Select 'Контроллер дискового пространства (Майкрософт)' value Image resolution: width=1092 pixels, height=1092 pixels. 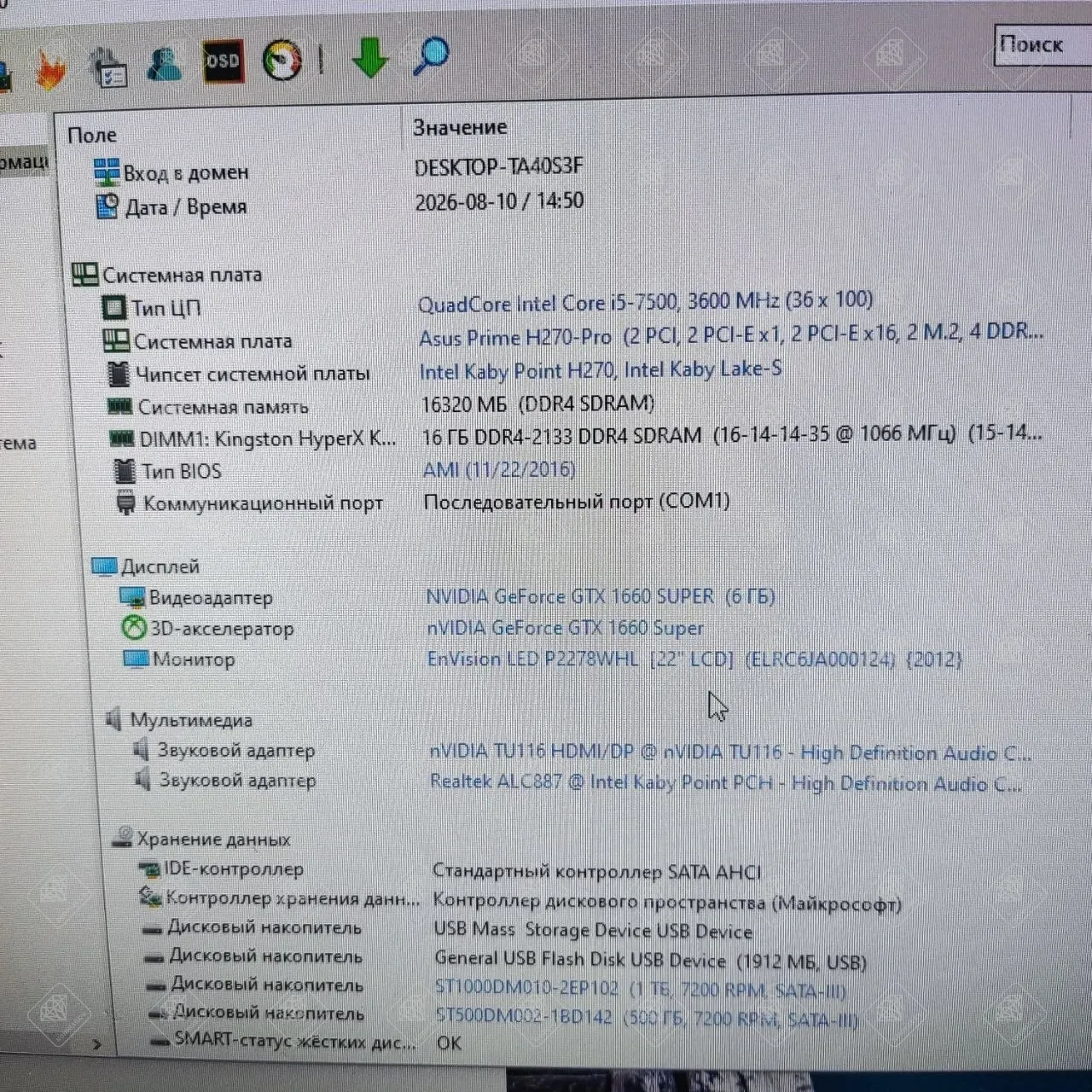(x=667, y=902)
